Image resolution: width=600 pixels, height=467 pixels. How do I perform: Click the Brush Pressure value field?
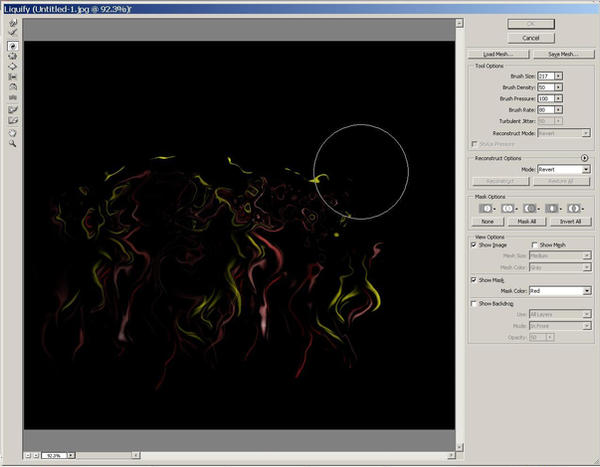[546, 99]
